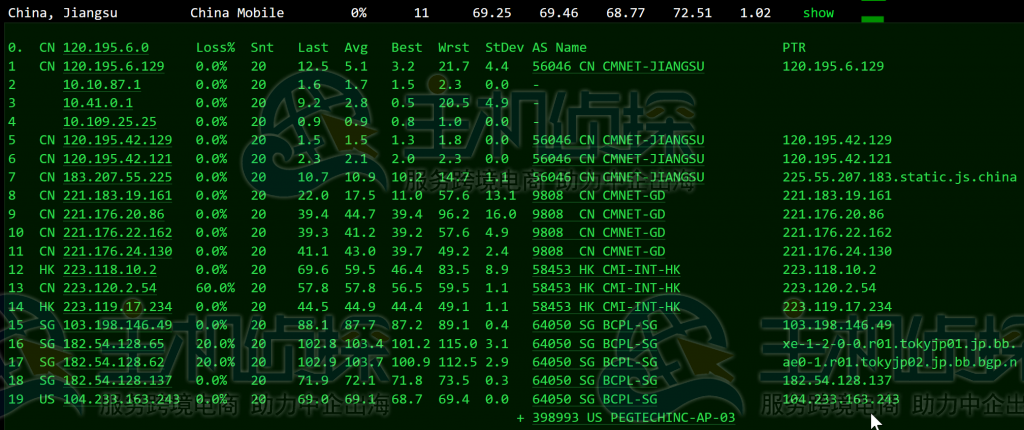Select PTR text xe-1-2-0-0.r01.tokyjp01.jp.bb
This screenshot has width=1024, height=430.
click(x=900, y=344)
